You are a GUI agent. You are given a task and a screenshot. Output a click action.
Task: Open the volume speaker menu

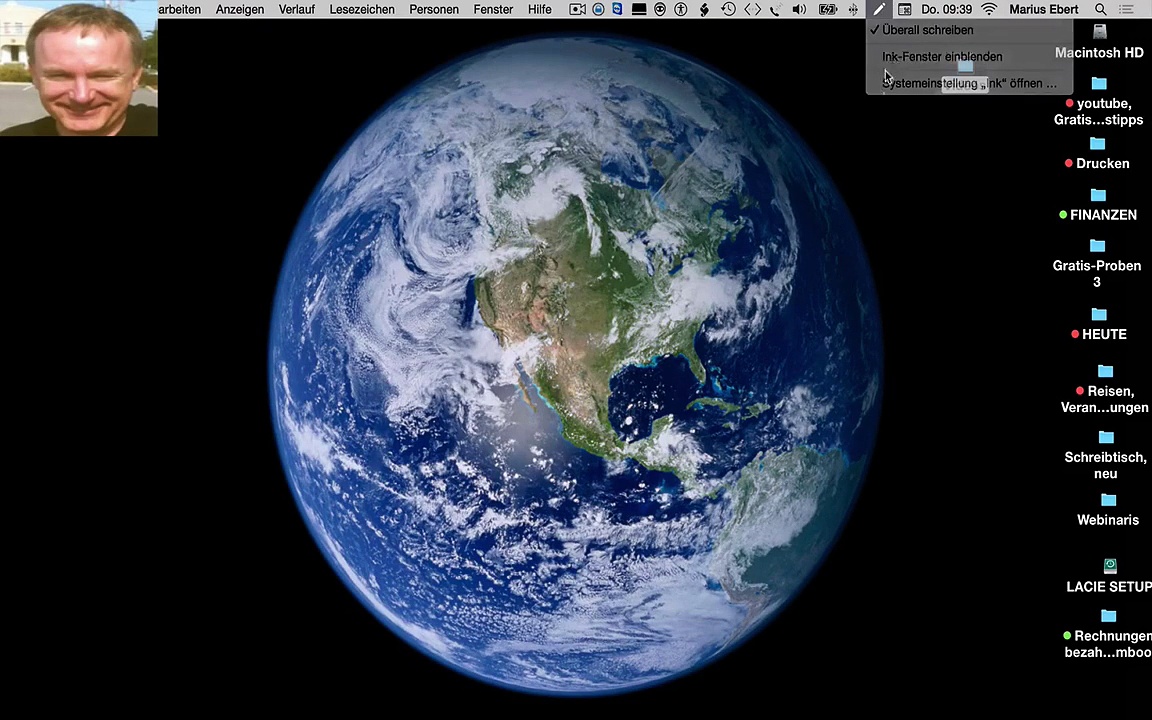799,10
